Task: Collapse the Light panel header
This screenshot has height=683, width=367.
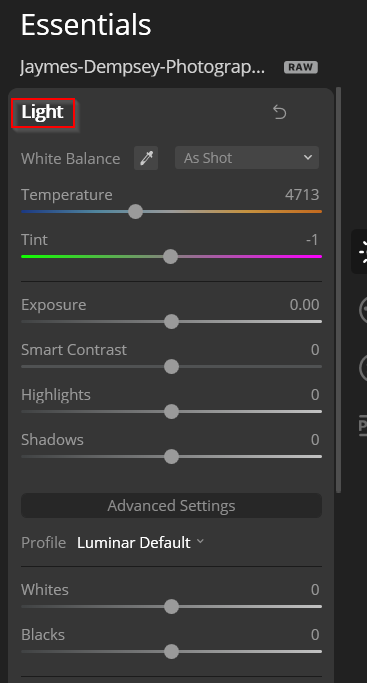Action: [x=43, y=112]
